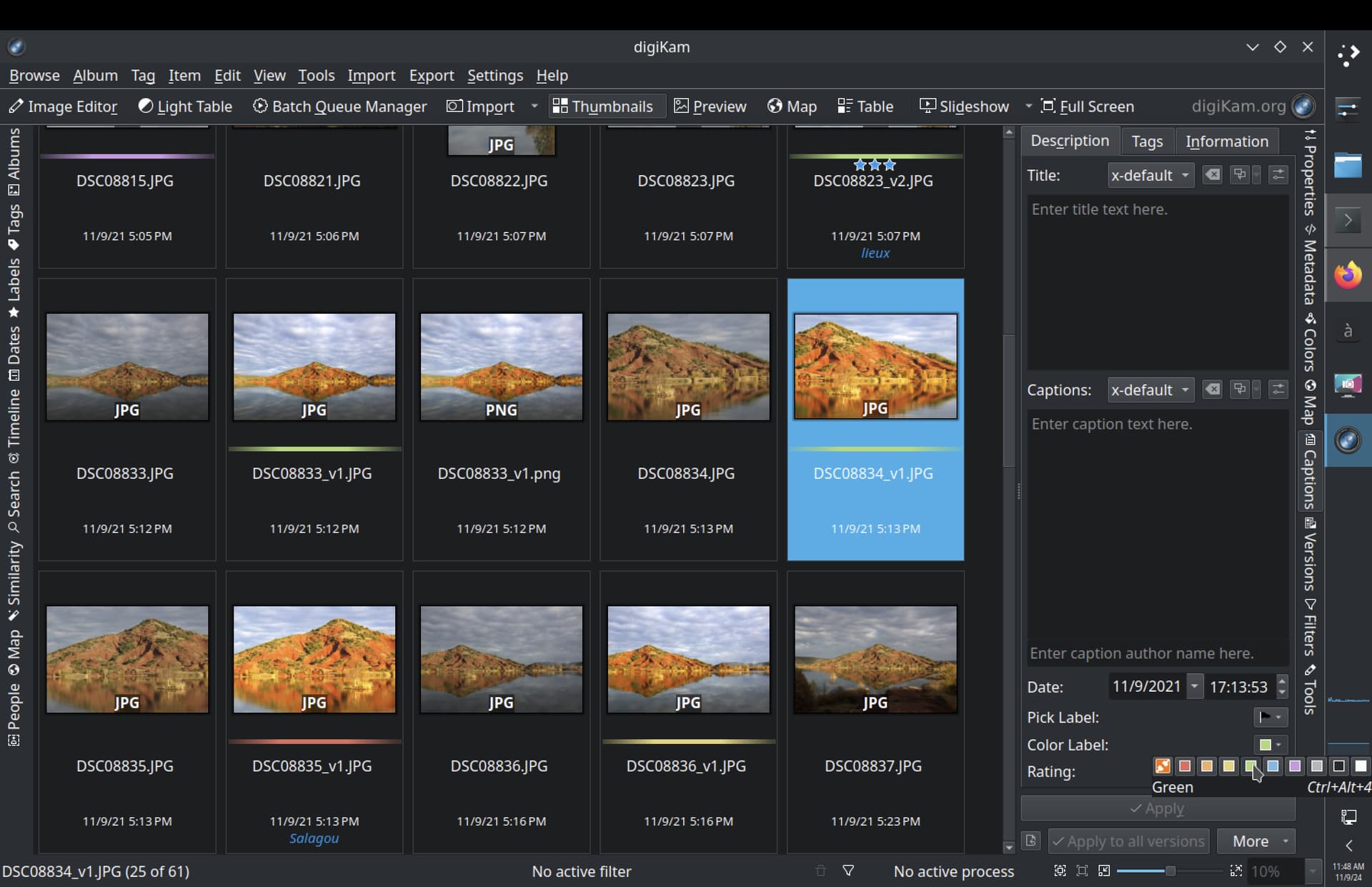Choose the Blue color label swatch
This screenshot has height=887, width=1372.
1273,766
